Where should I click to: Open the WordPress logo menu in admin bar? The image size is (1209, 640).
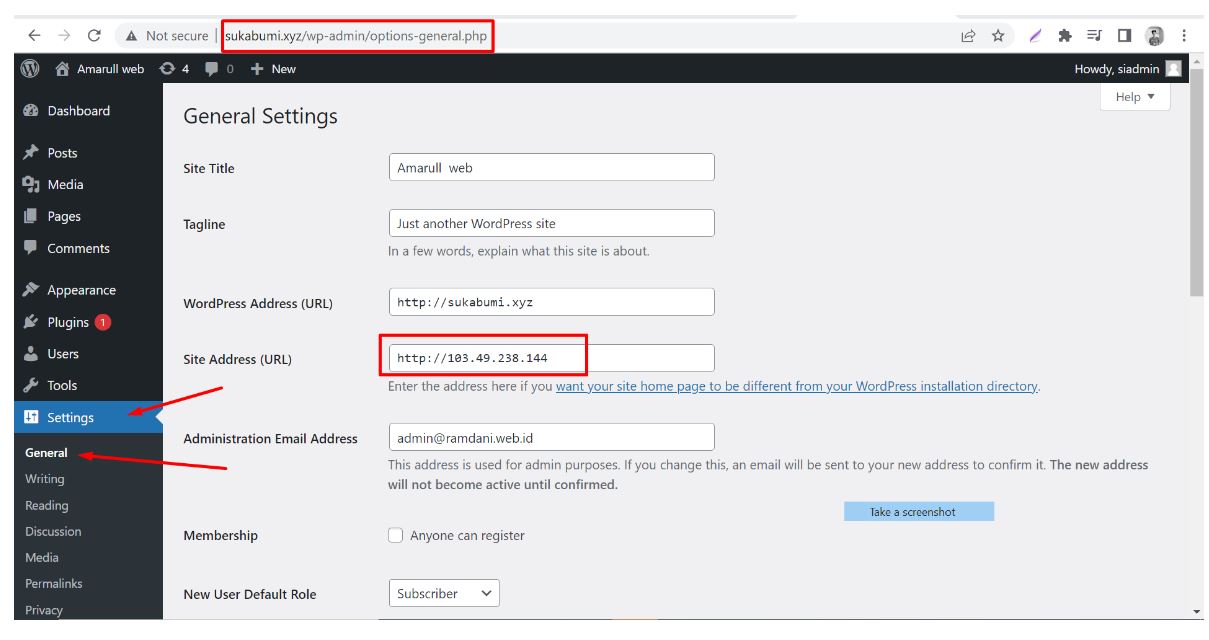coord(29,68)
